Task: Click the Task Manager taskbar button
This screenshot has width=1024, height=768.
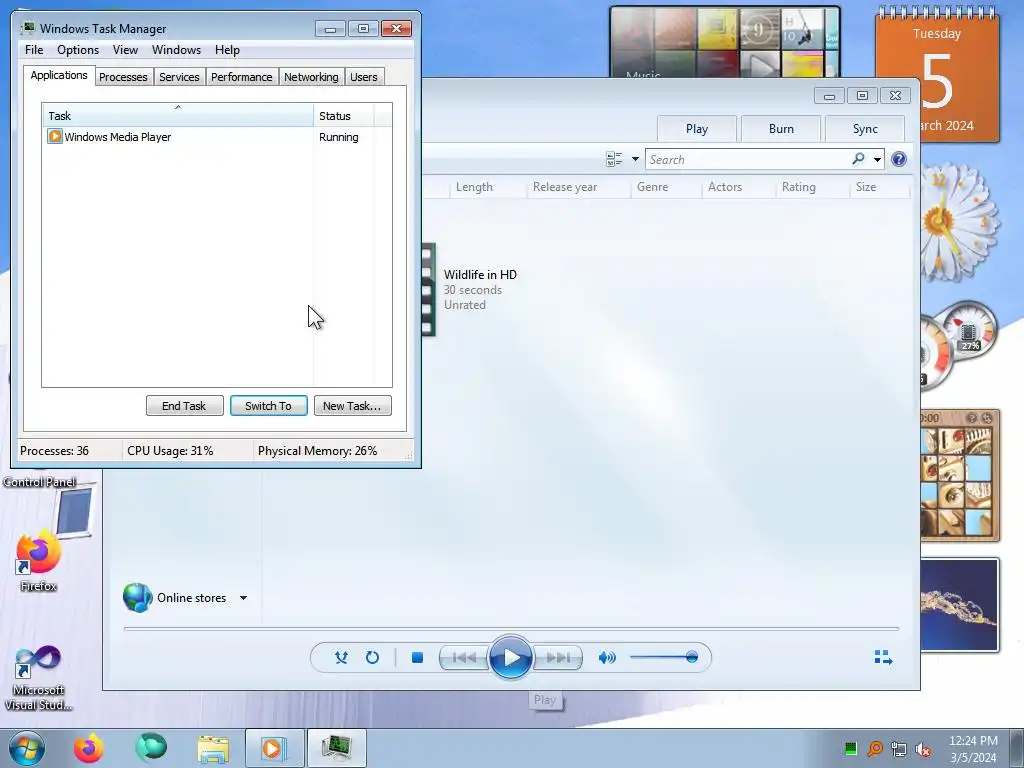Action: pos(336,748)
